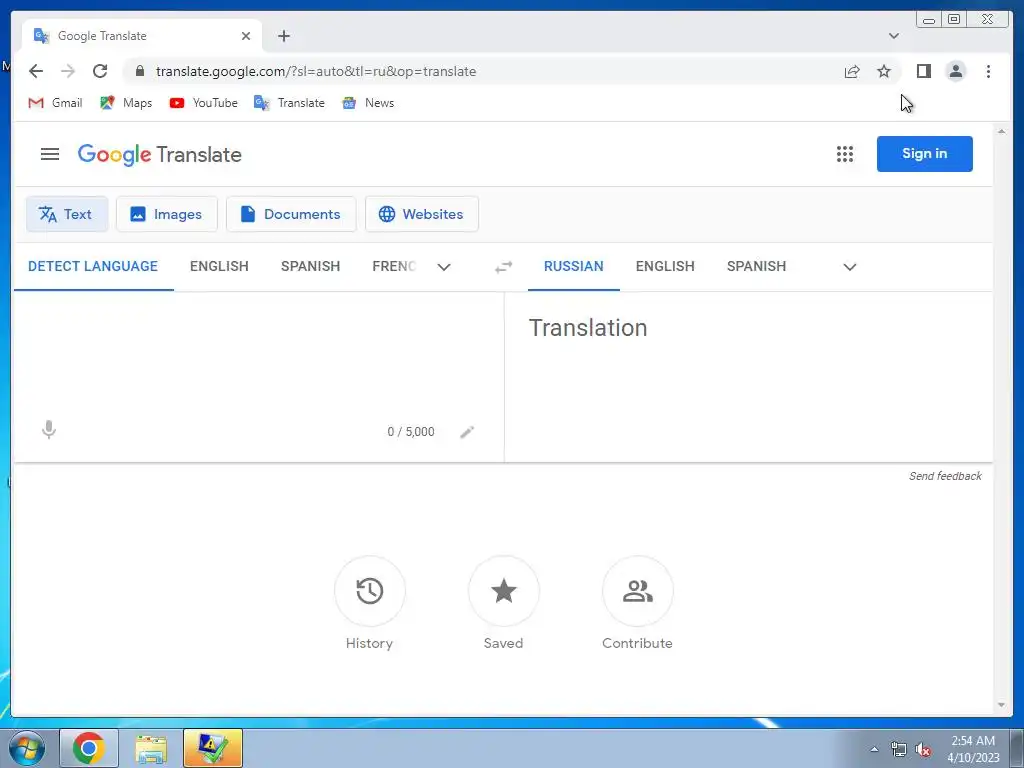
Task: Focus the source text input area
Action: coord(258,355)
